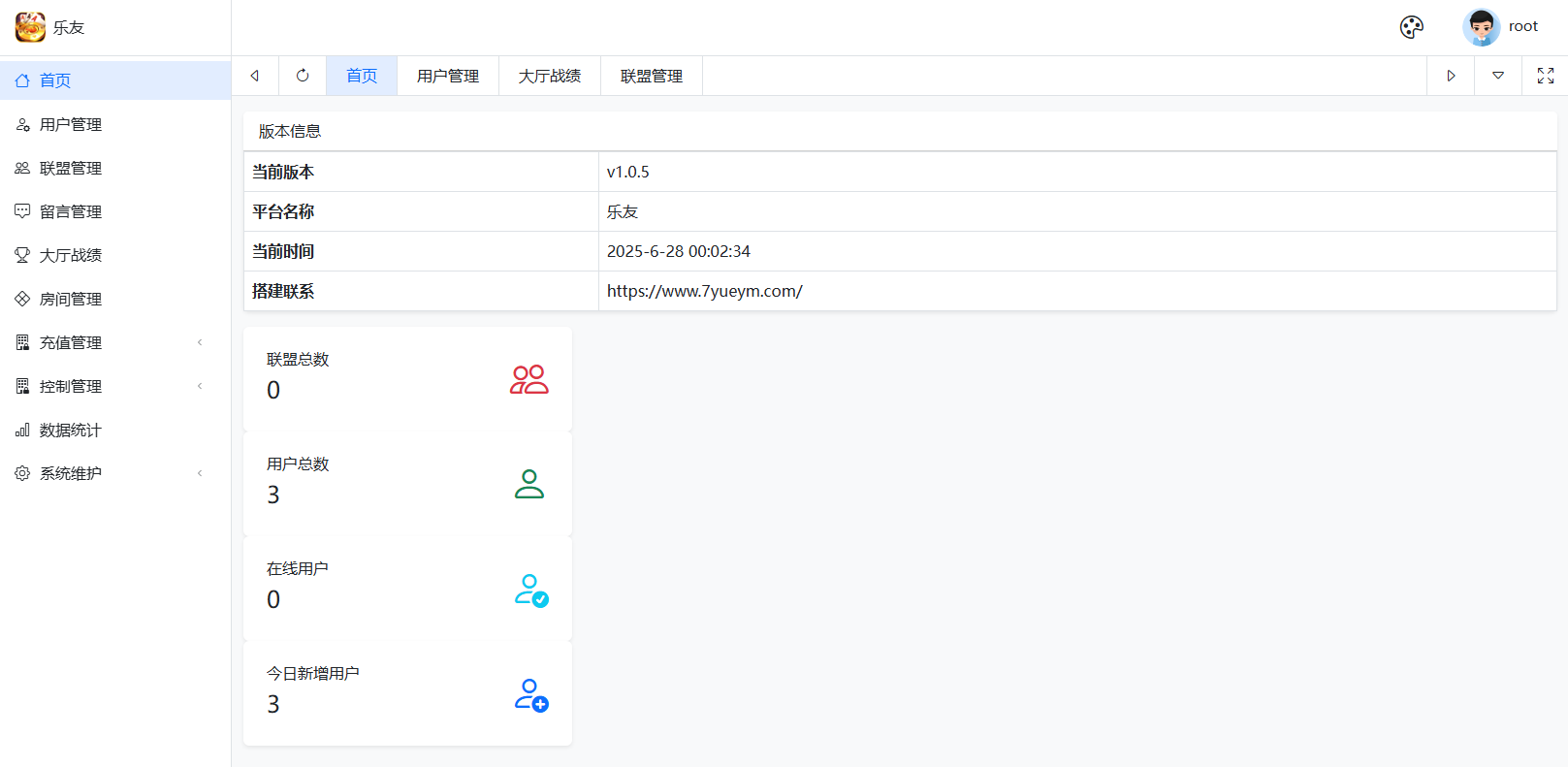The image size is (1568, 767).
Task: Click the root user avatar
Action: tap(1481, 27)
